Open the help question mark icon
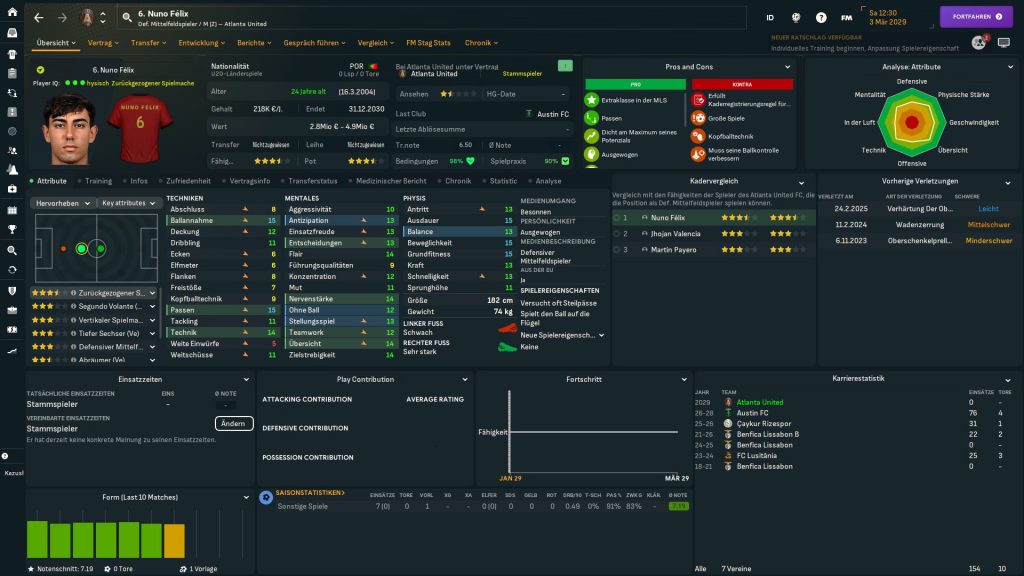1024x576 pixels. [x=821, y=17]
